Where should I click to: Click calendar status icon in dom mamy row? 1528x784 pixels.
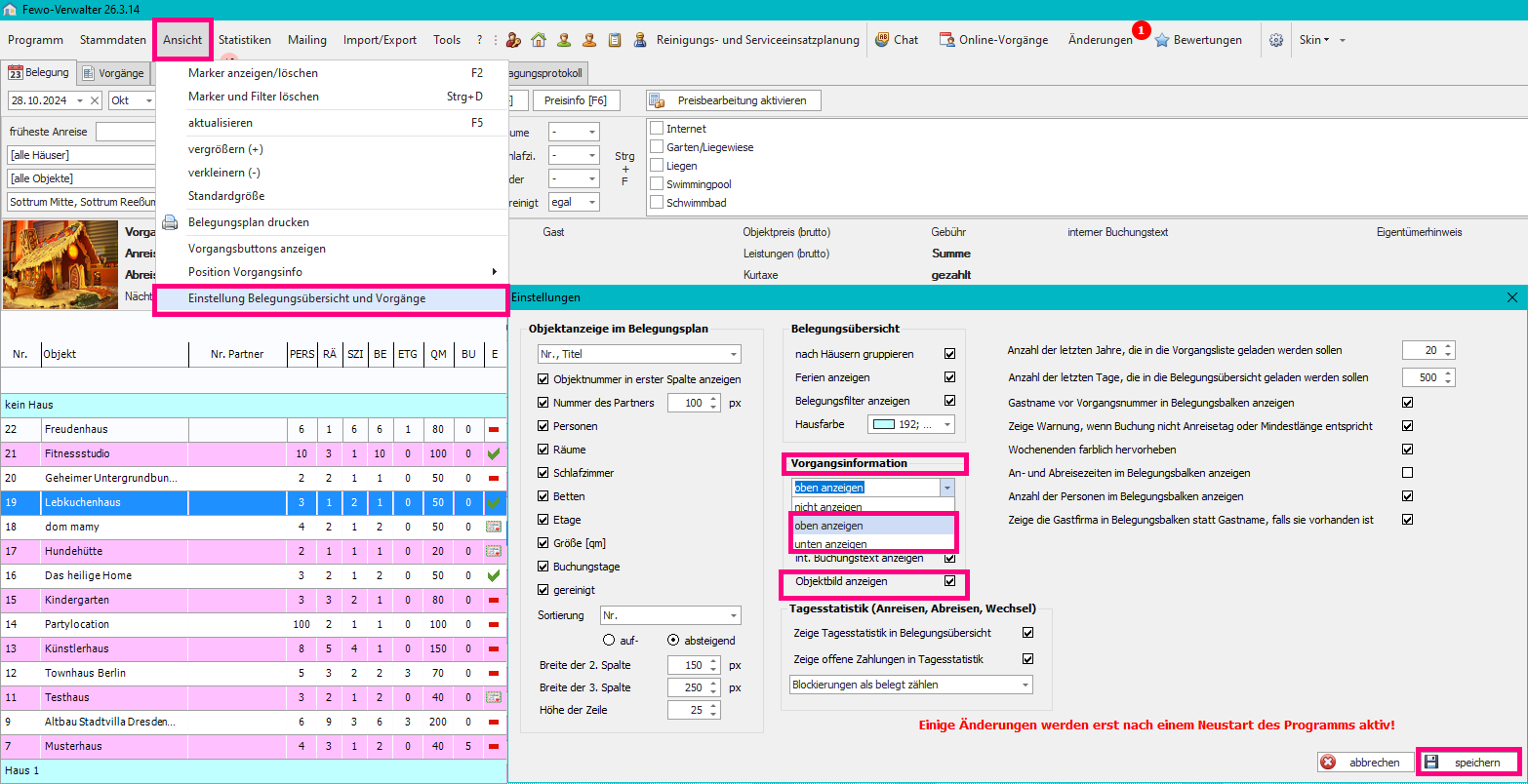494,527
